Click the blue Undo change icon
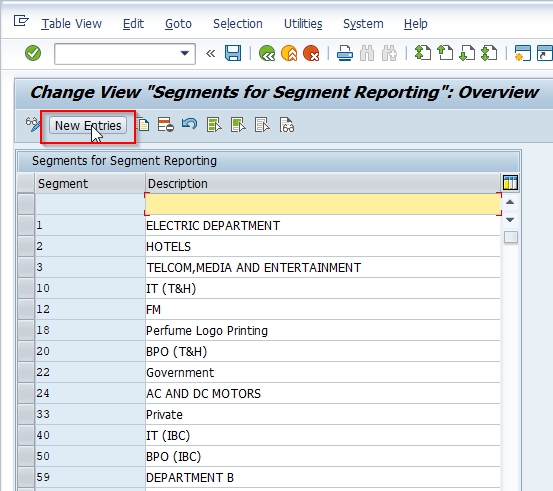The image size is (553, 491). tap(189, 124)
